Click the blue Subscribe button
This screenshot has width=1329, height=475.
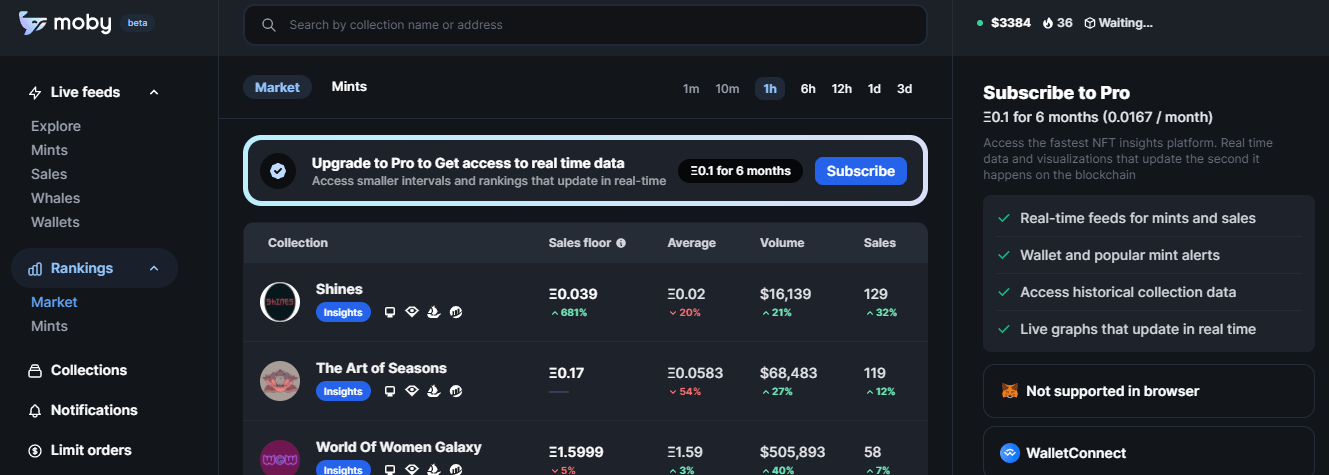click(x=861, y=171)
